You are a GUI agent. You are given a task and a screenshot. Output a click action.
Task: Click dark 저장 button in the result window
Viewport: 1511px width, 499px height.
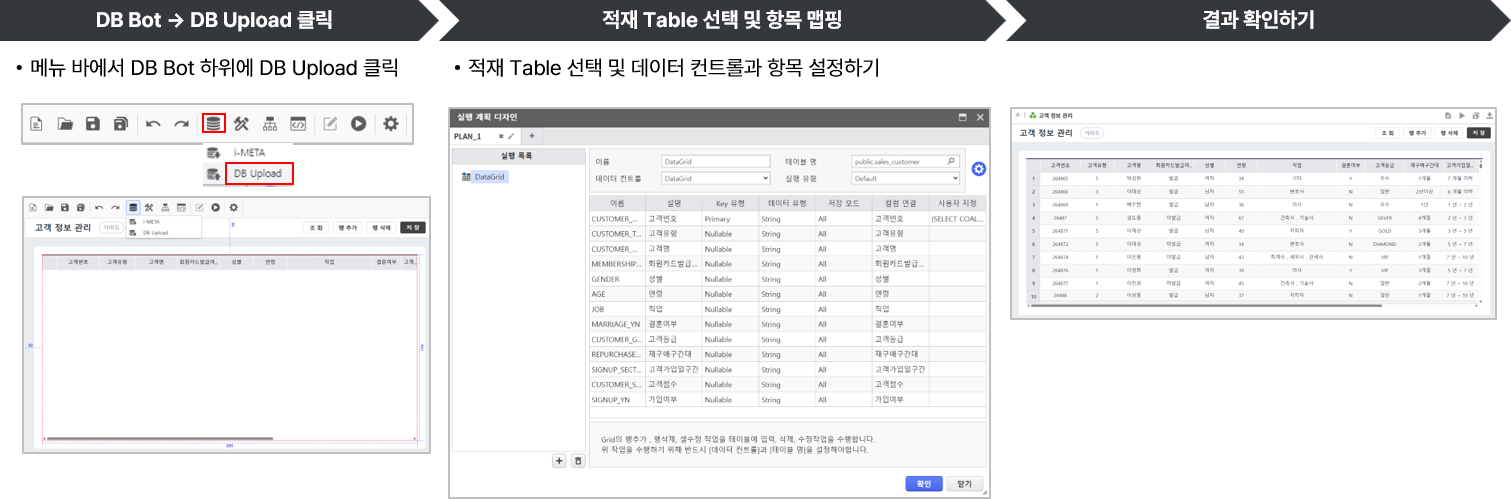point(1479,132)
